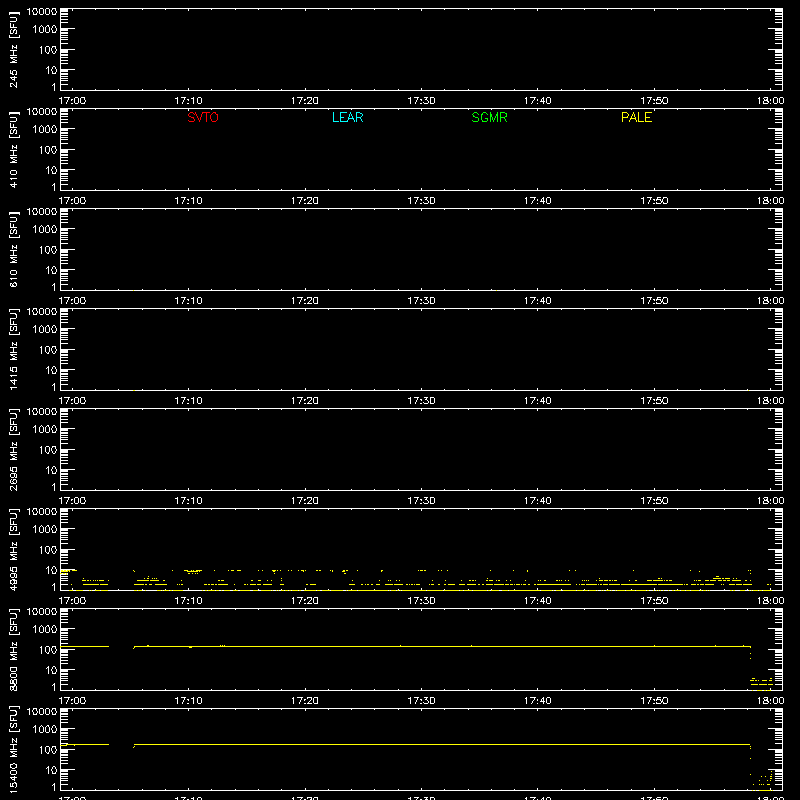The width and height of the screenshot is (800, 800).
Task: Click the scattered yellow data in 4995 MHz panel
Action: (x=416, y=580)
